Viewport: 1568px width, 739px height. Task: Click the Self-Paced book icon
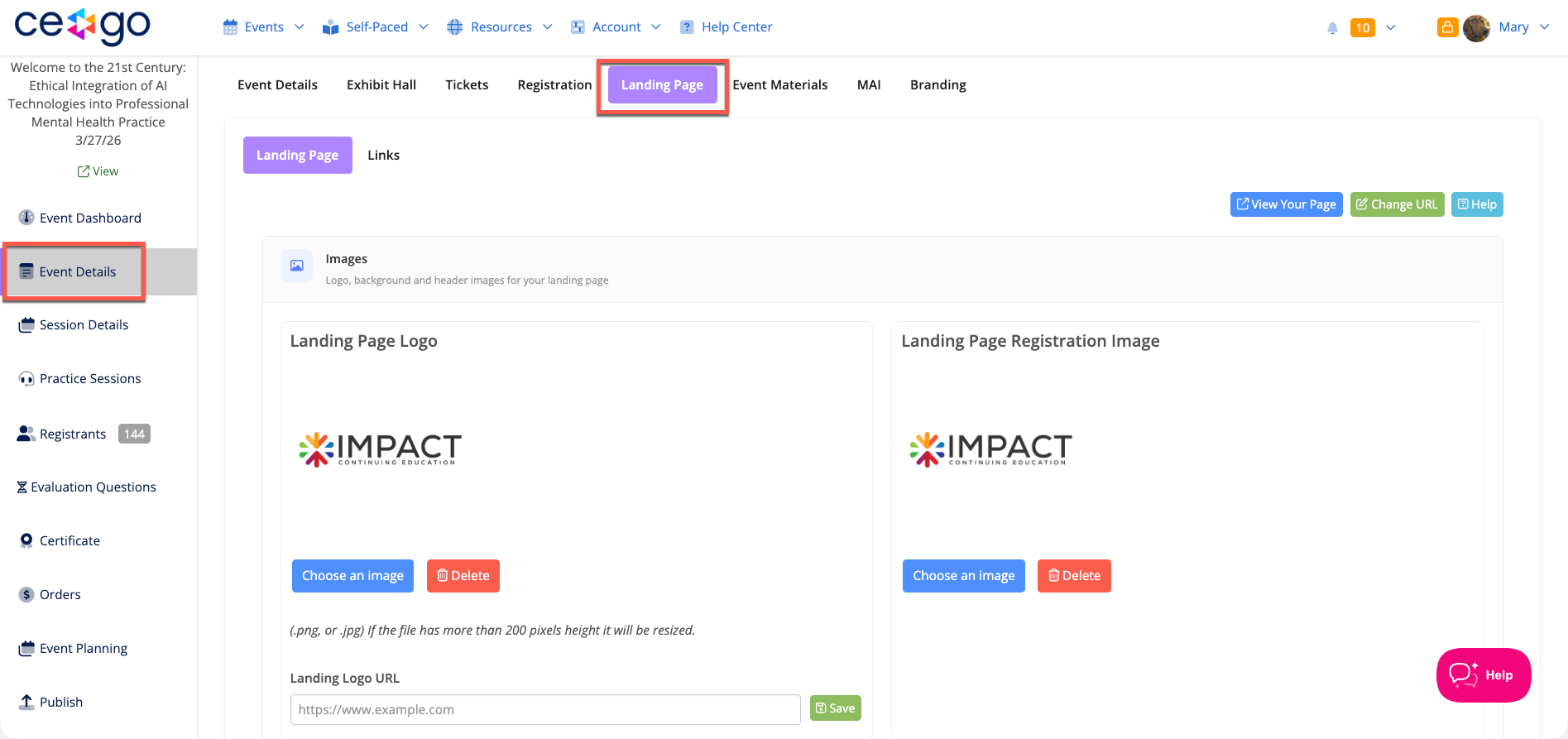(x=331, y=27)
